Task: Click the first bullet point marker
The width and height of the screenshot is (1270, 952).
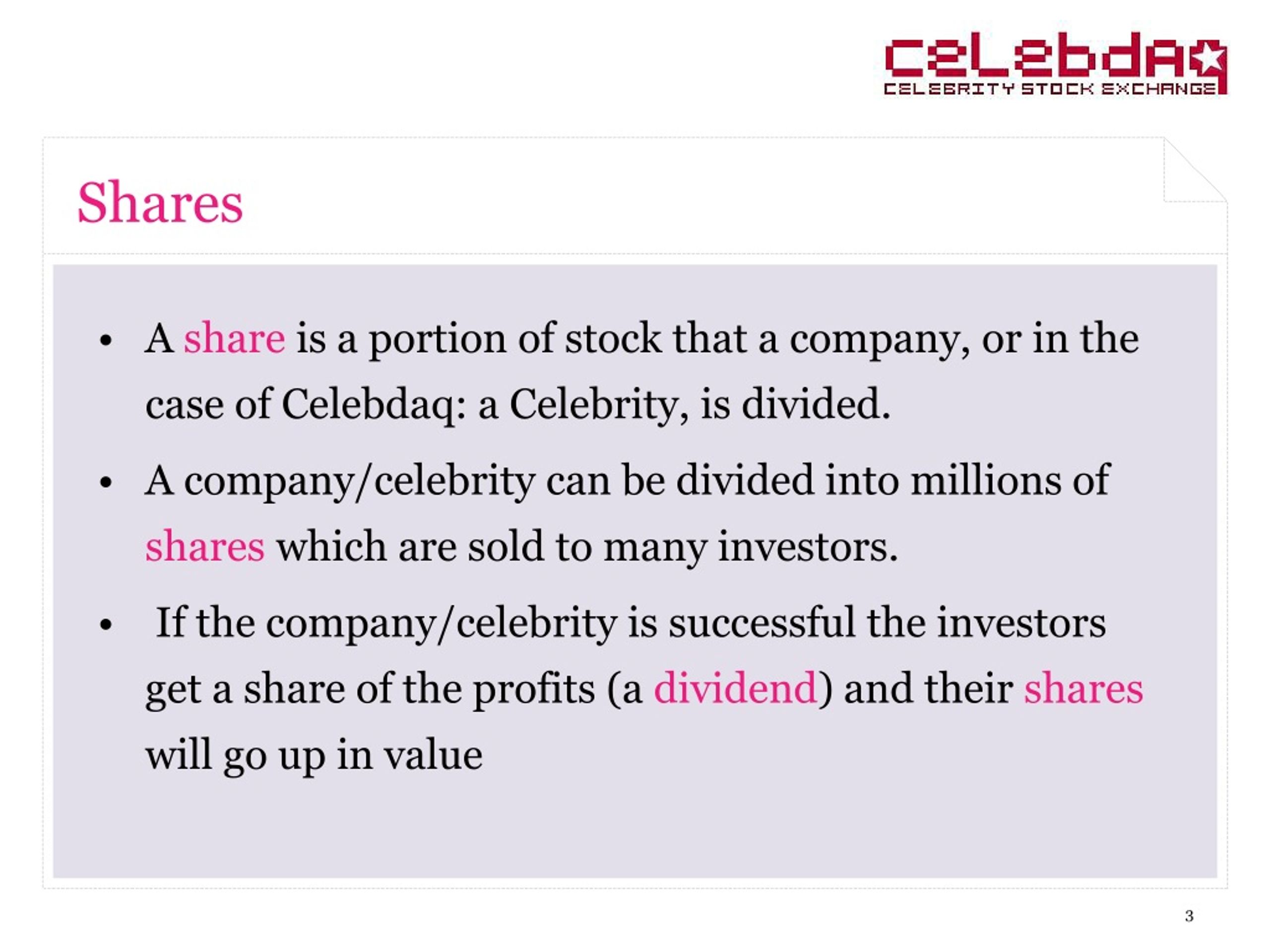Action: pyautogui.click(x=105, y=341)
